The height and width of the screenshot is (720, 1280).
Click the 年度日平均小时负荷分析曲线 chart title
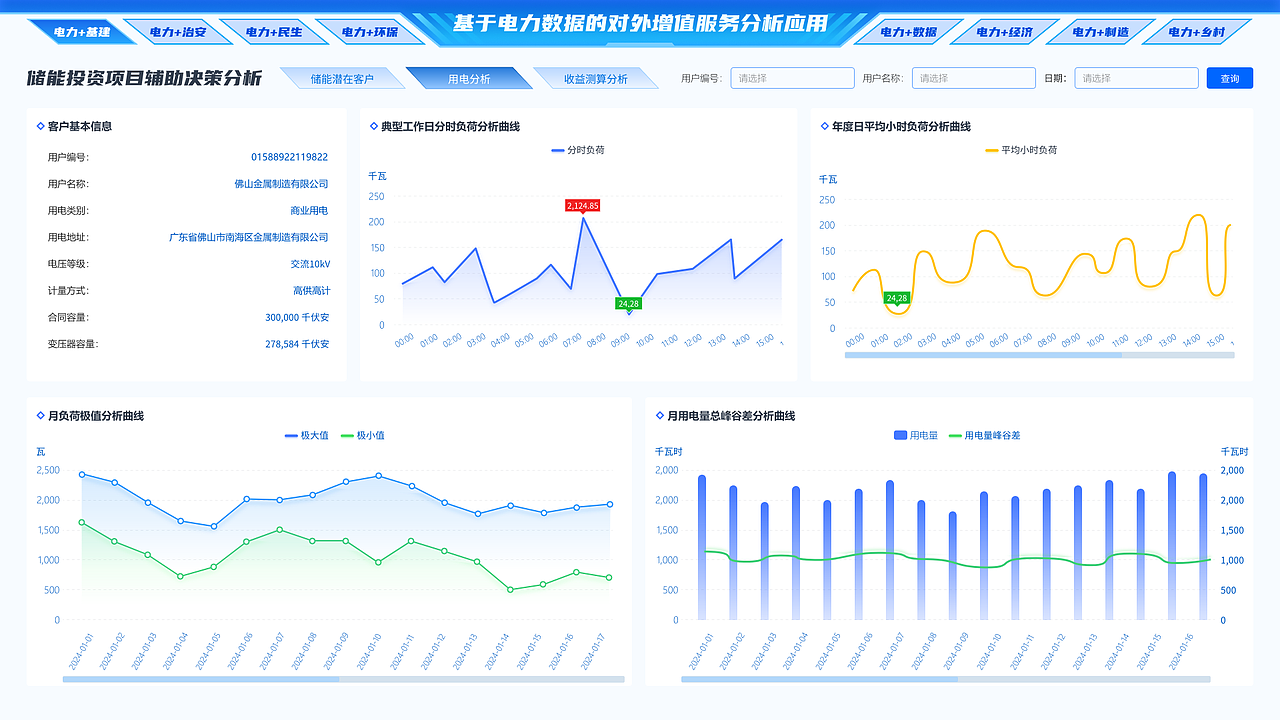(x=902, y=127)
